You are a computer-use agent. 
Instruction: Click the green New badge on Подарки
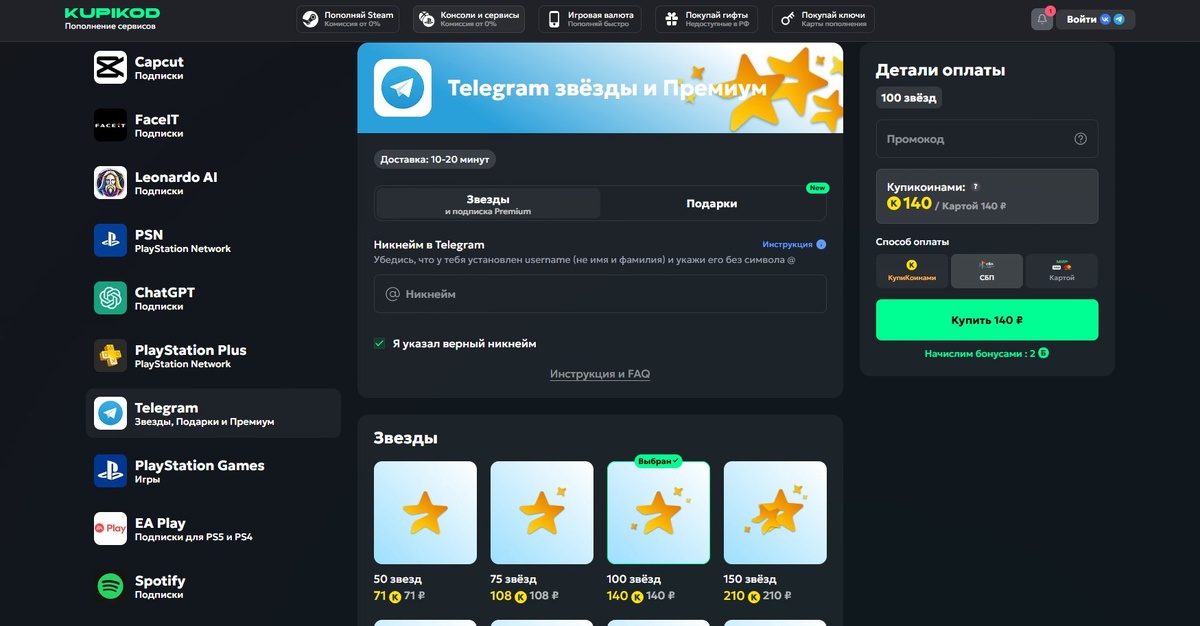tap(818, 188)
